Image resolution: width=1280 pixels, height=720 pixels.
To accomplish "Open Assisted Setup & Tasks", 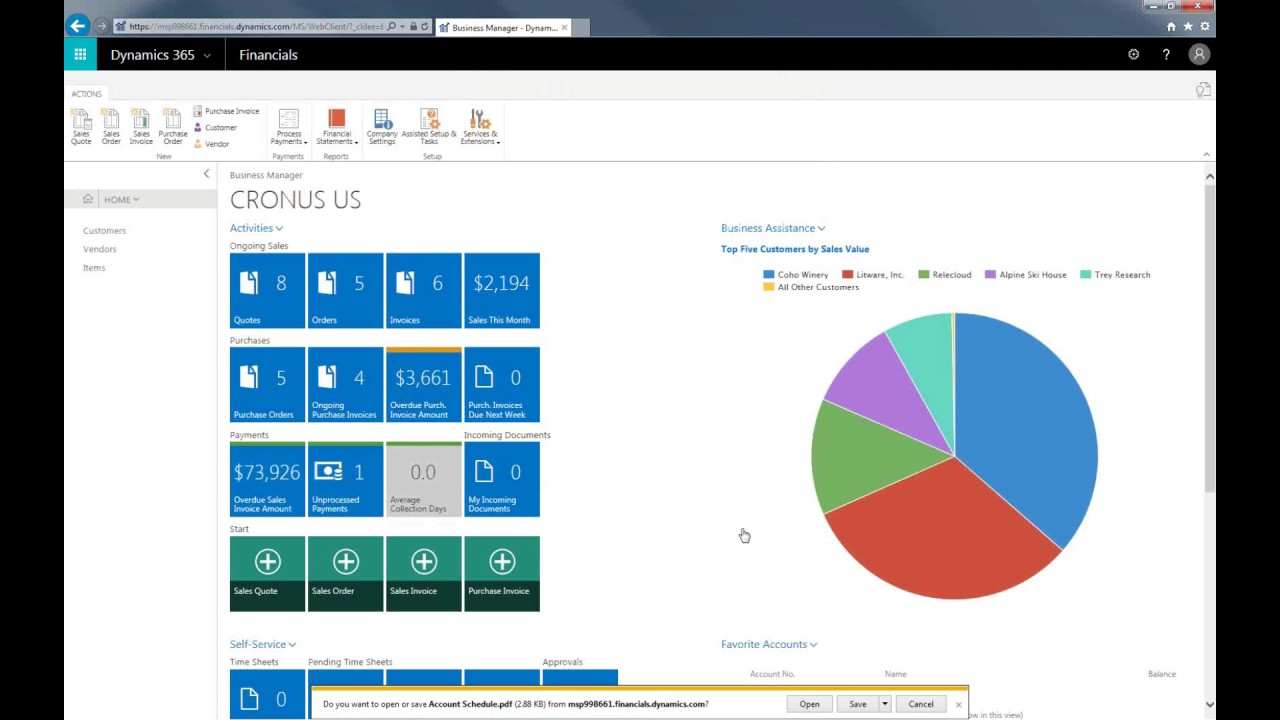I will (429, 127).
